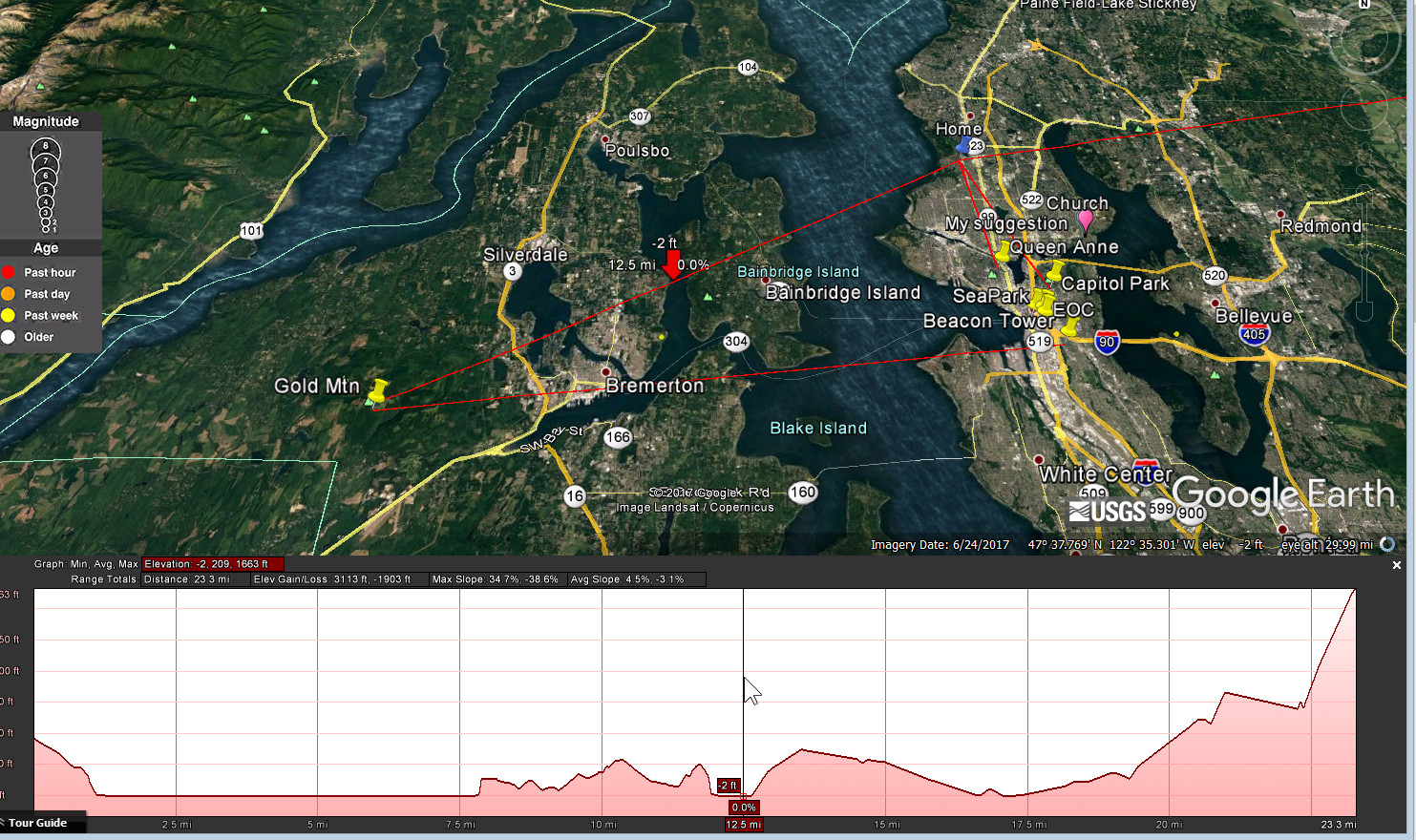Click the Google Earth logo

pos(1282,494)
